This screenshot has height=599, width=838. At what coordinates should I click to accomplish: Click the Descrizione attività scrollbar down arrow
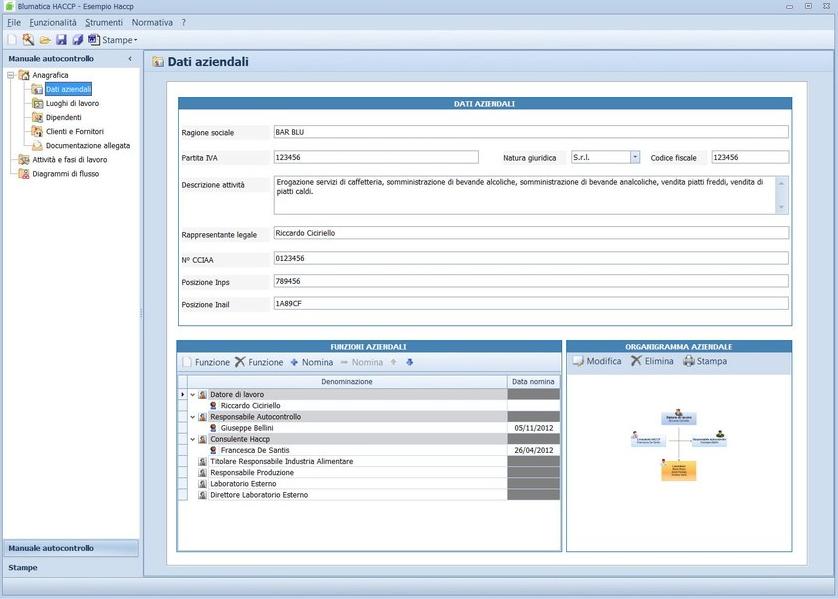point(782,207)
